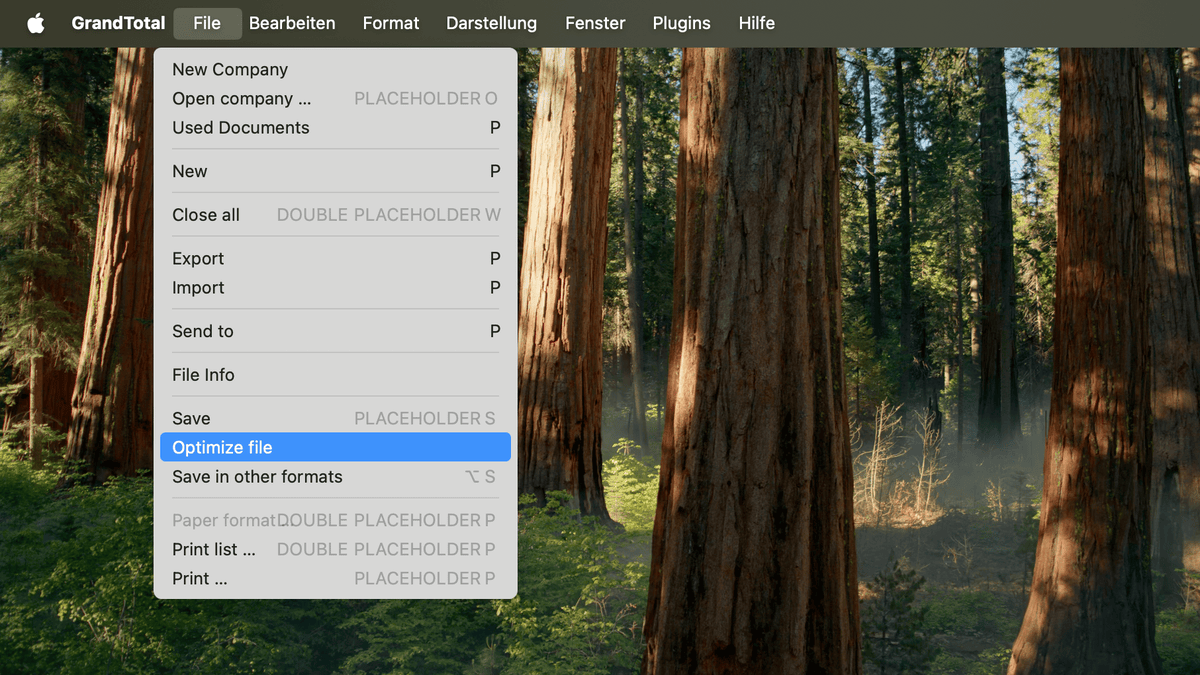This screenshot has width=1200, height=675.
Task: Click File Info in the menu
Action: [203, 374]
